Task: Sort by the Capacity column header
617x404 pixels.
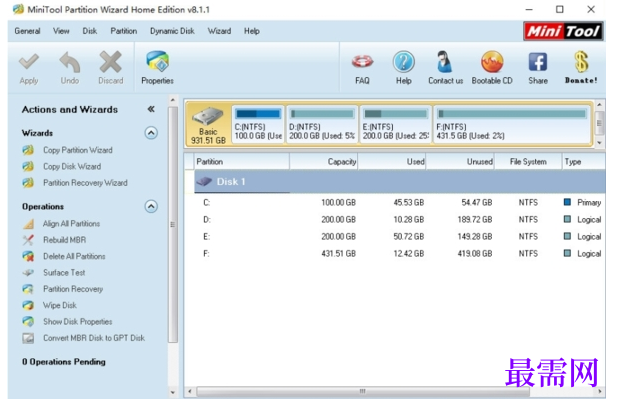Action: [x=323, y=162]
